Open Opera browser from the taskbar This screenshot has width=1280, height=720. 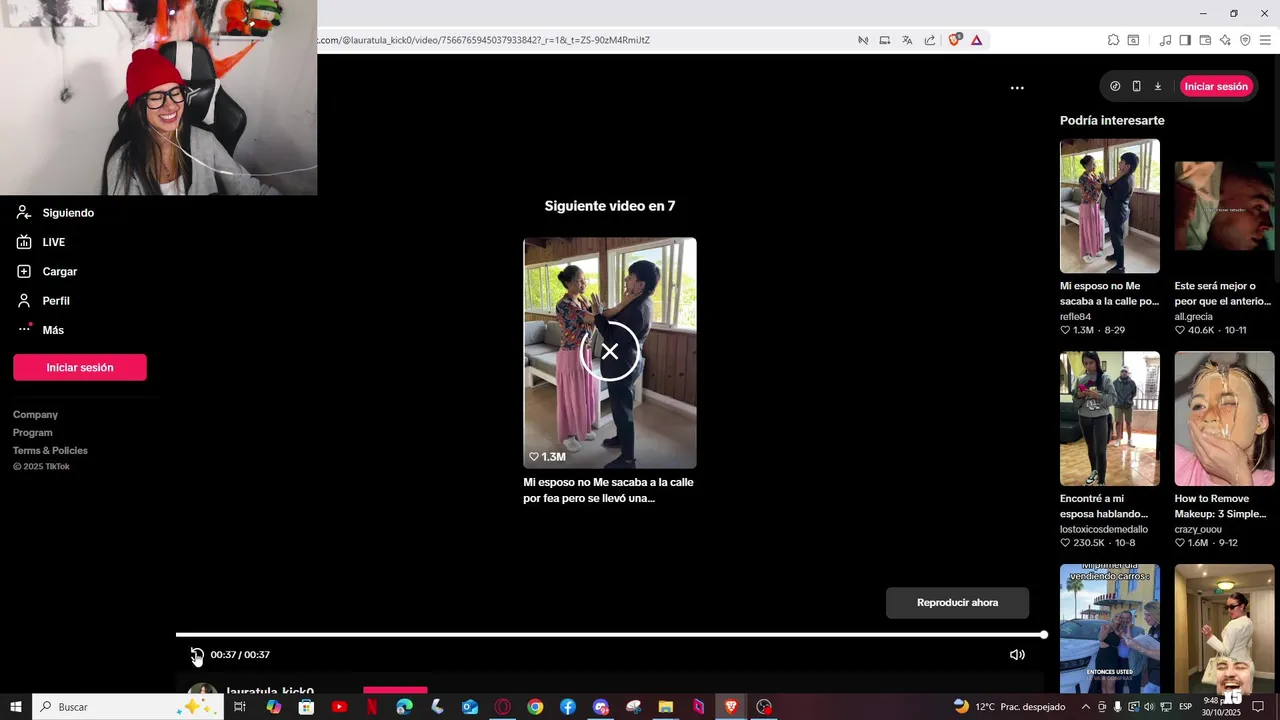point(503,707)
